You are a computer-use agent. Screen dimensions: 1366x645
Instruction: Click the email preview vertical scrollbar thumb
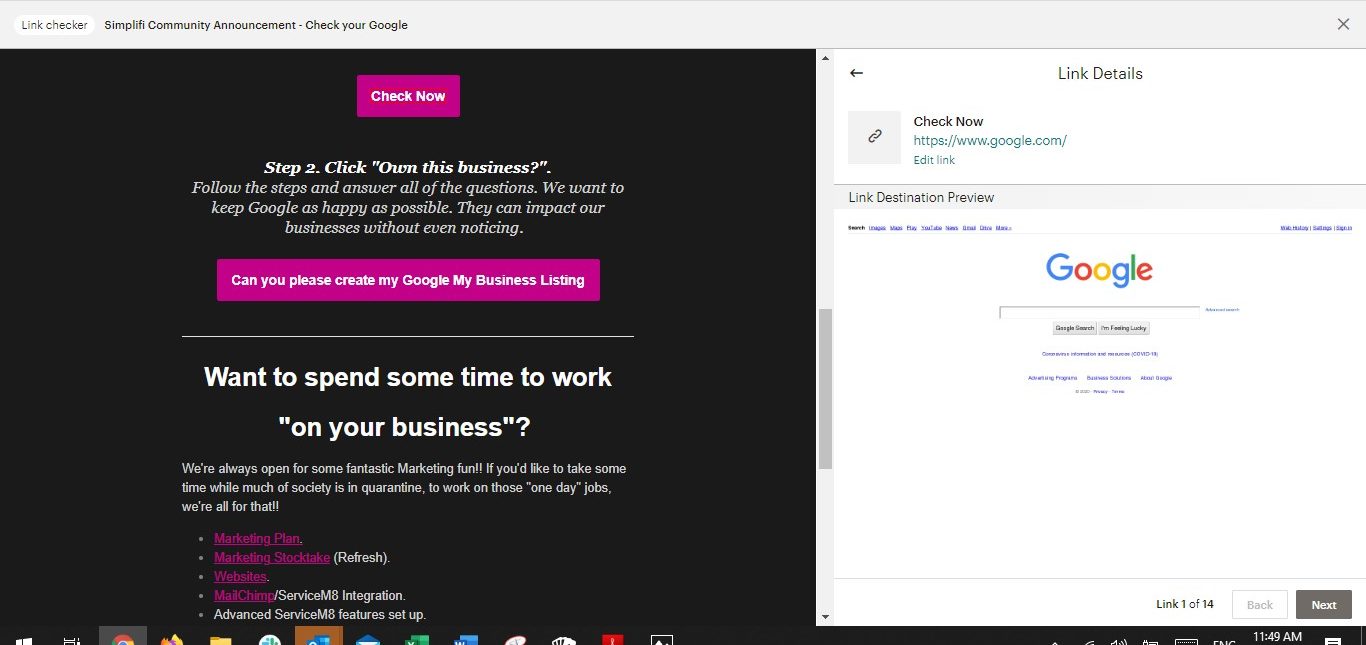tap(825, 389)
